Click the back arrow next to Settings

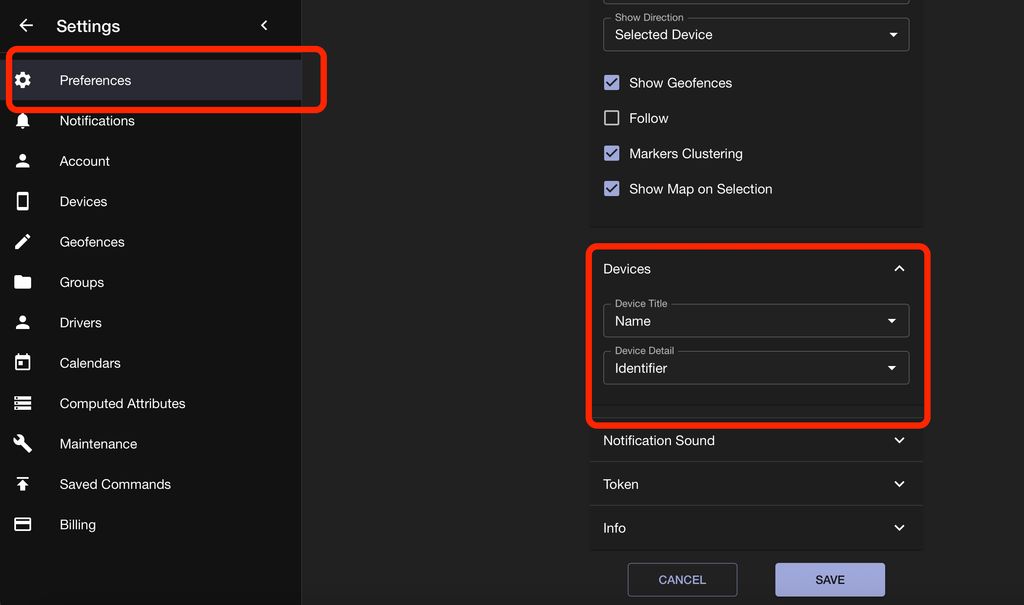tap(26, 26)
